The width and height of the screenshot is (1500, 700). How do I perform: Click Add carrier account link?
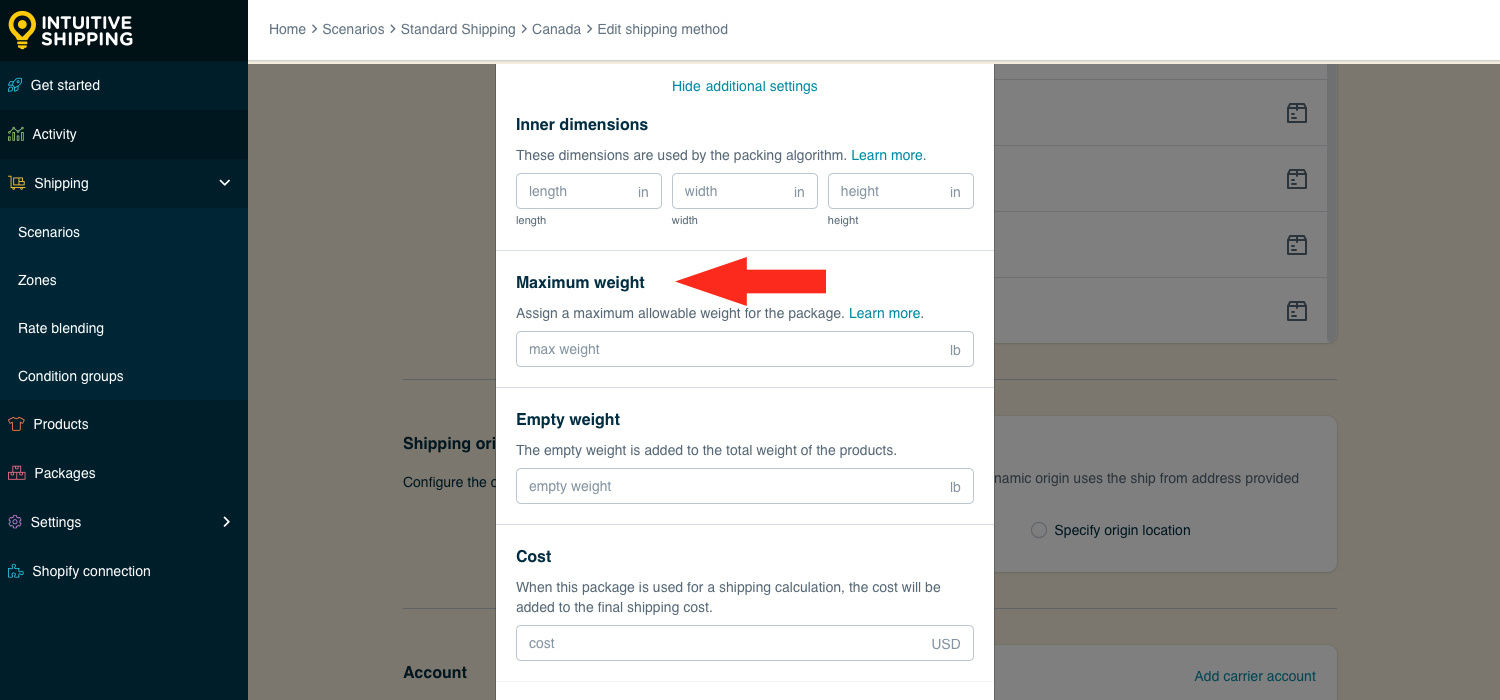pos(1255,676)
